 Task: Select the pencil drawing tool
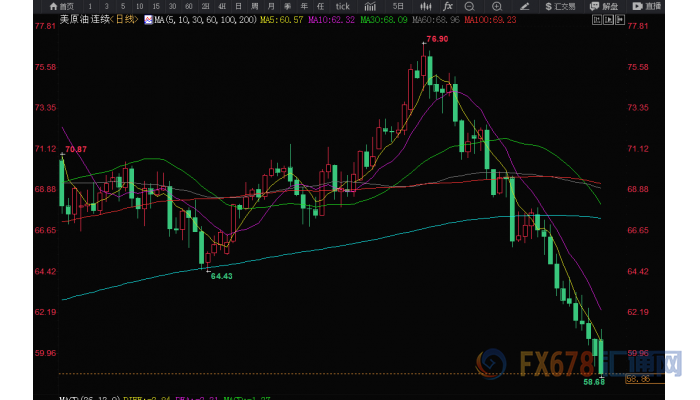pyautogui.click(x=524, y=6)
